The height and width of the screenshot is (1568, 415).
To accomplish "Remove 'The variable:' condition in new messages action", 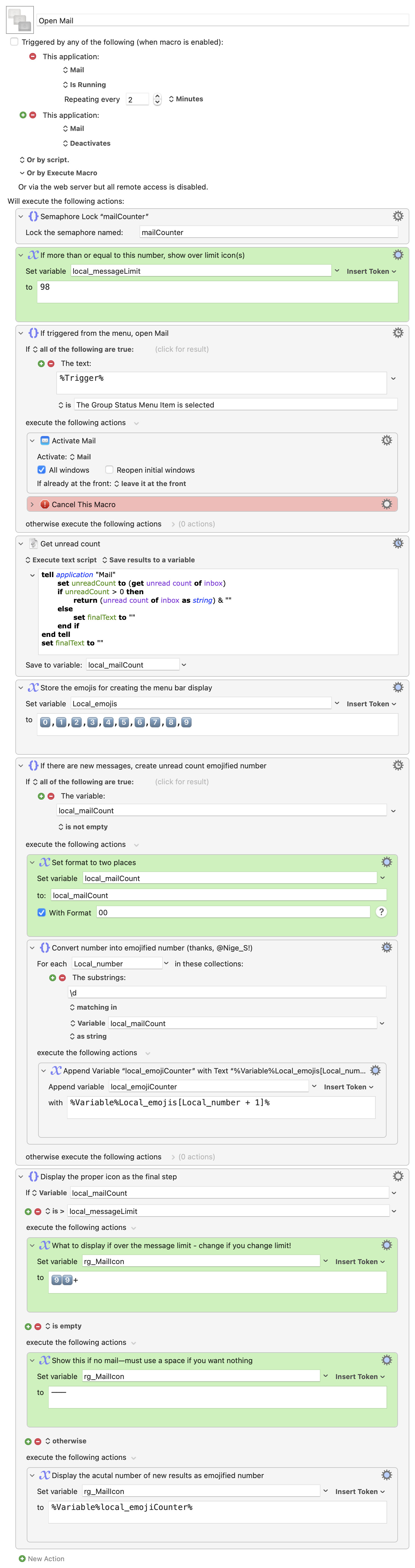I will 51,796.
